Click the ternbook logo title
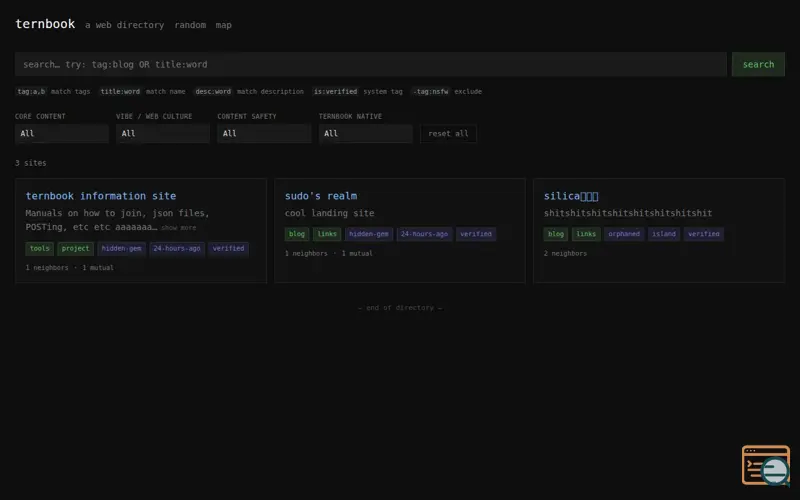 tap(45, 24)
